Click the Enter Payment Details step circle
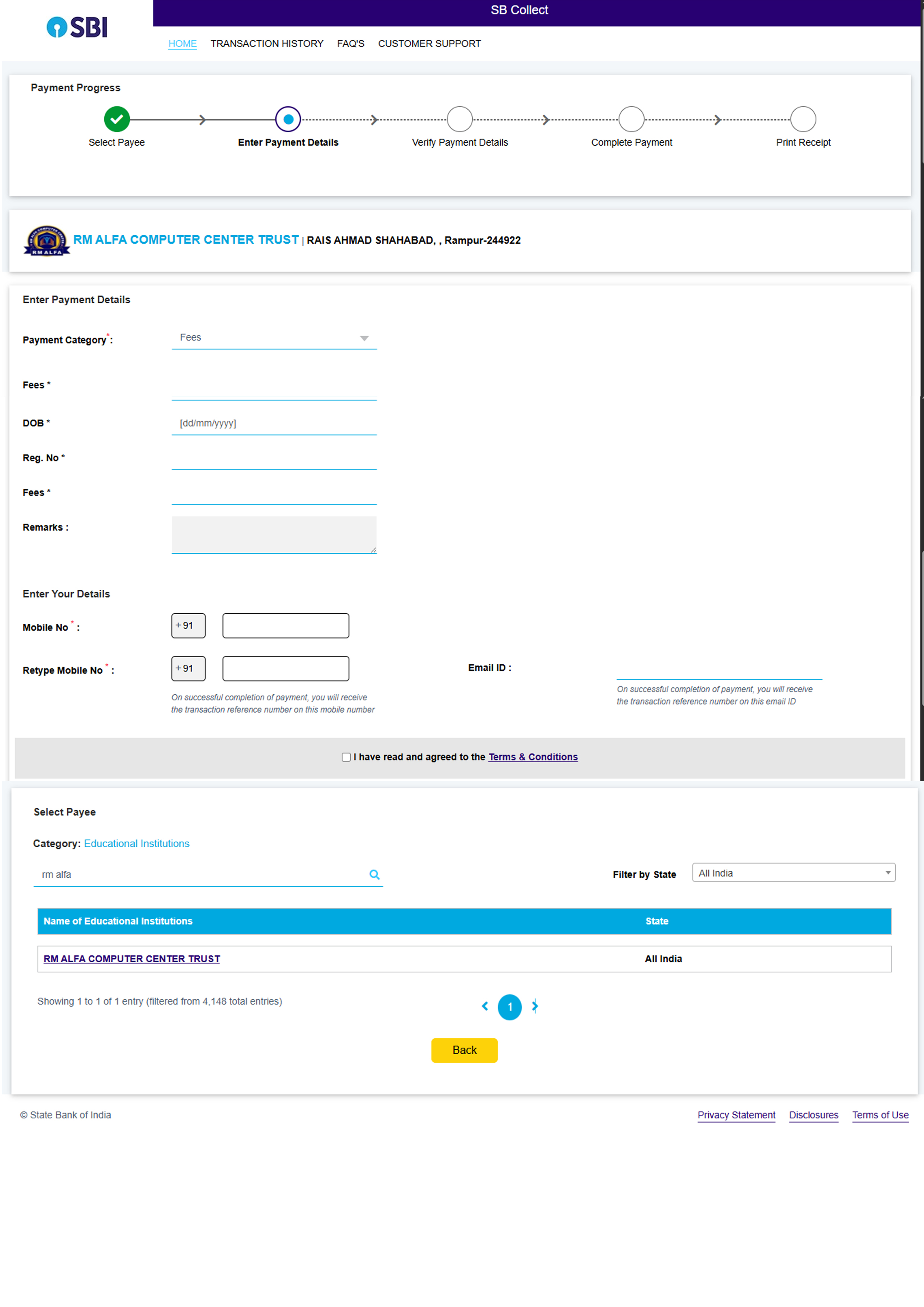 pos(288,119)
